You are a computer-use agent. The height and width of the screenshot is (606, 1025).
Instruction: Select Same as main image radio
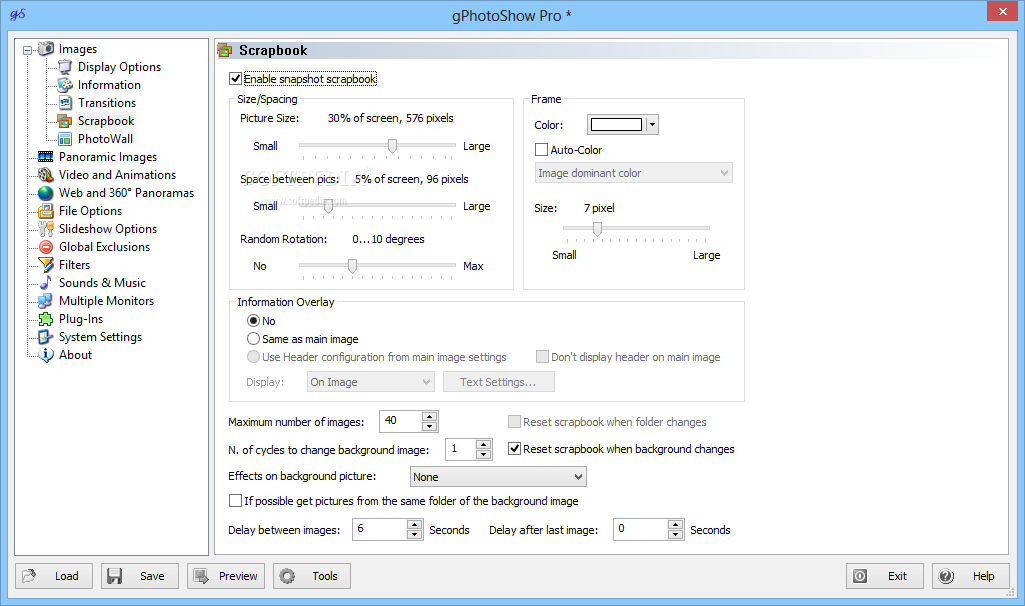click(x=253, y=339)
